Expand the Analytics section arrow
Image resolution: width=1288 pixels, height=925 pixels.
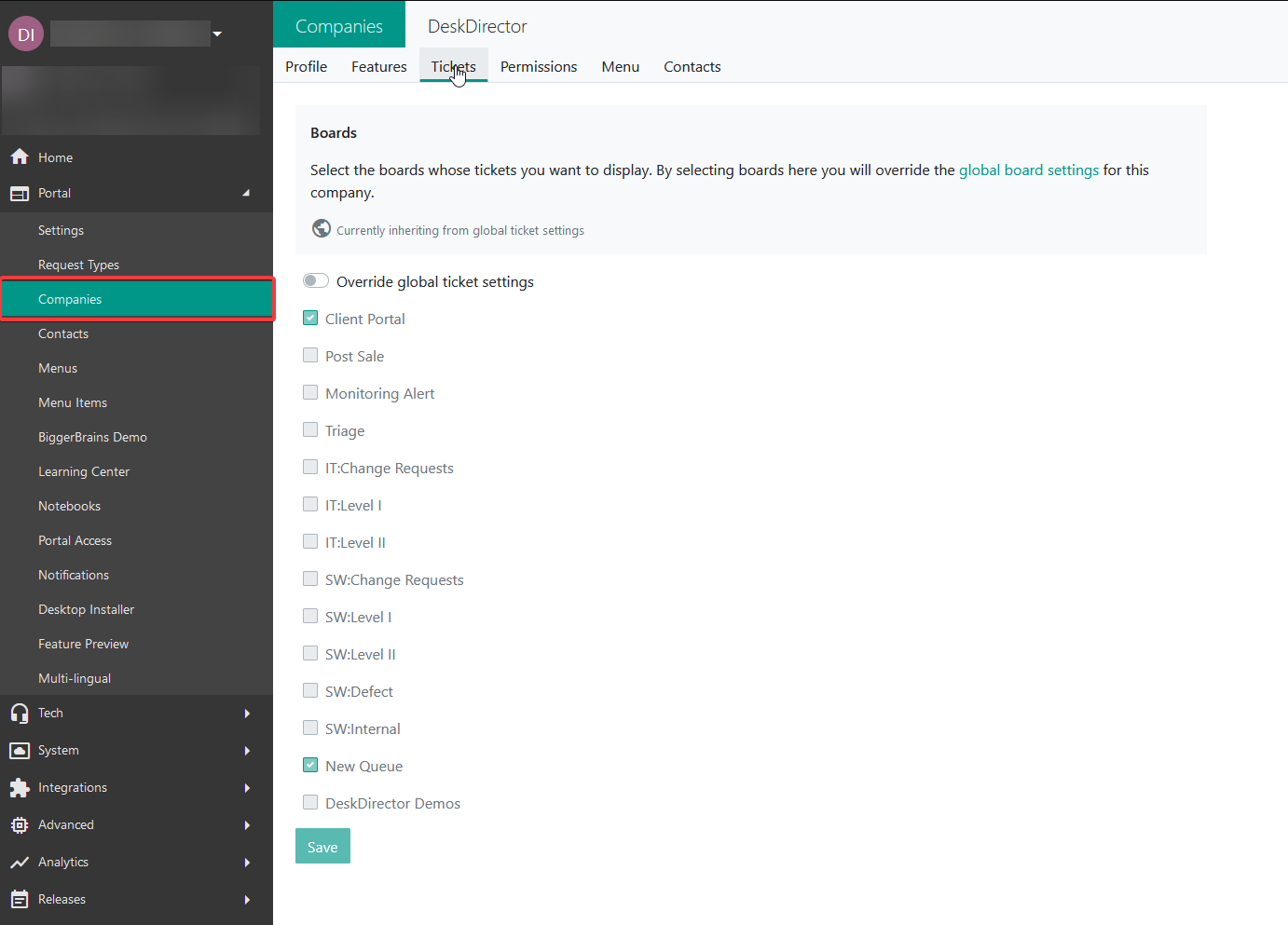(x=247, y=863)
